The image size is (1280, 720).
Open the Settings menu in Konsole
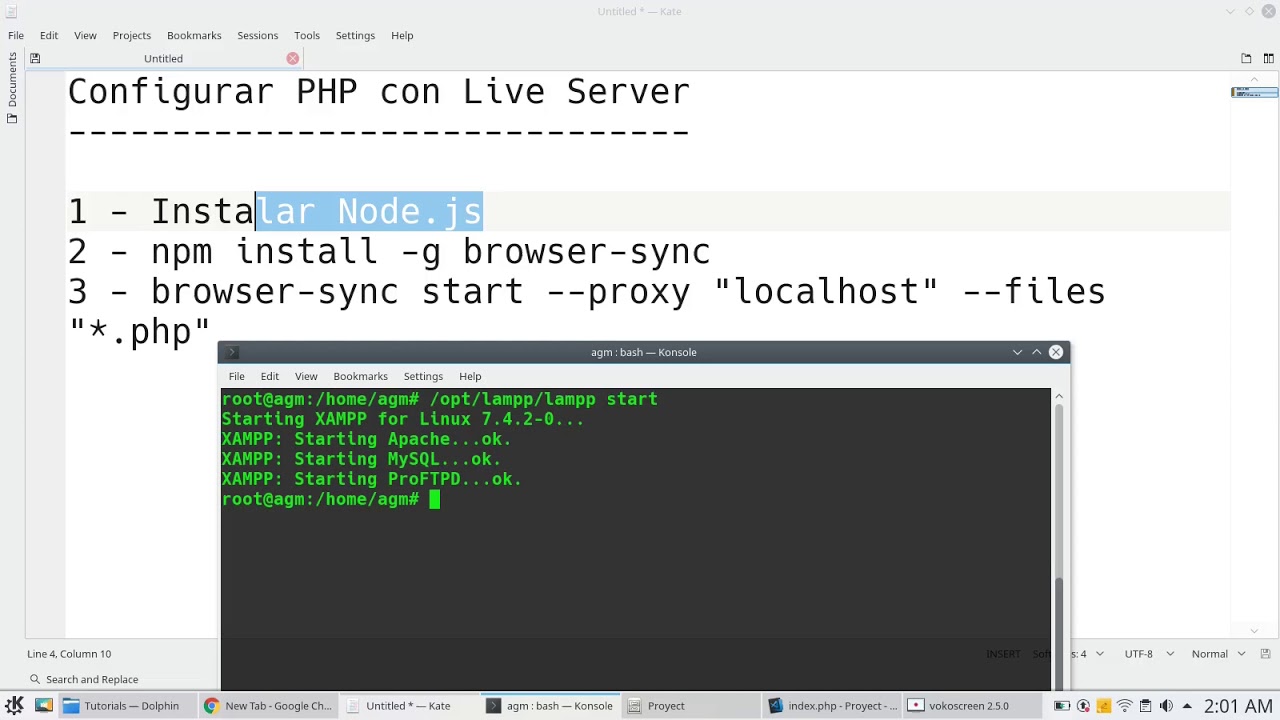click(x=423, y=376)
